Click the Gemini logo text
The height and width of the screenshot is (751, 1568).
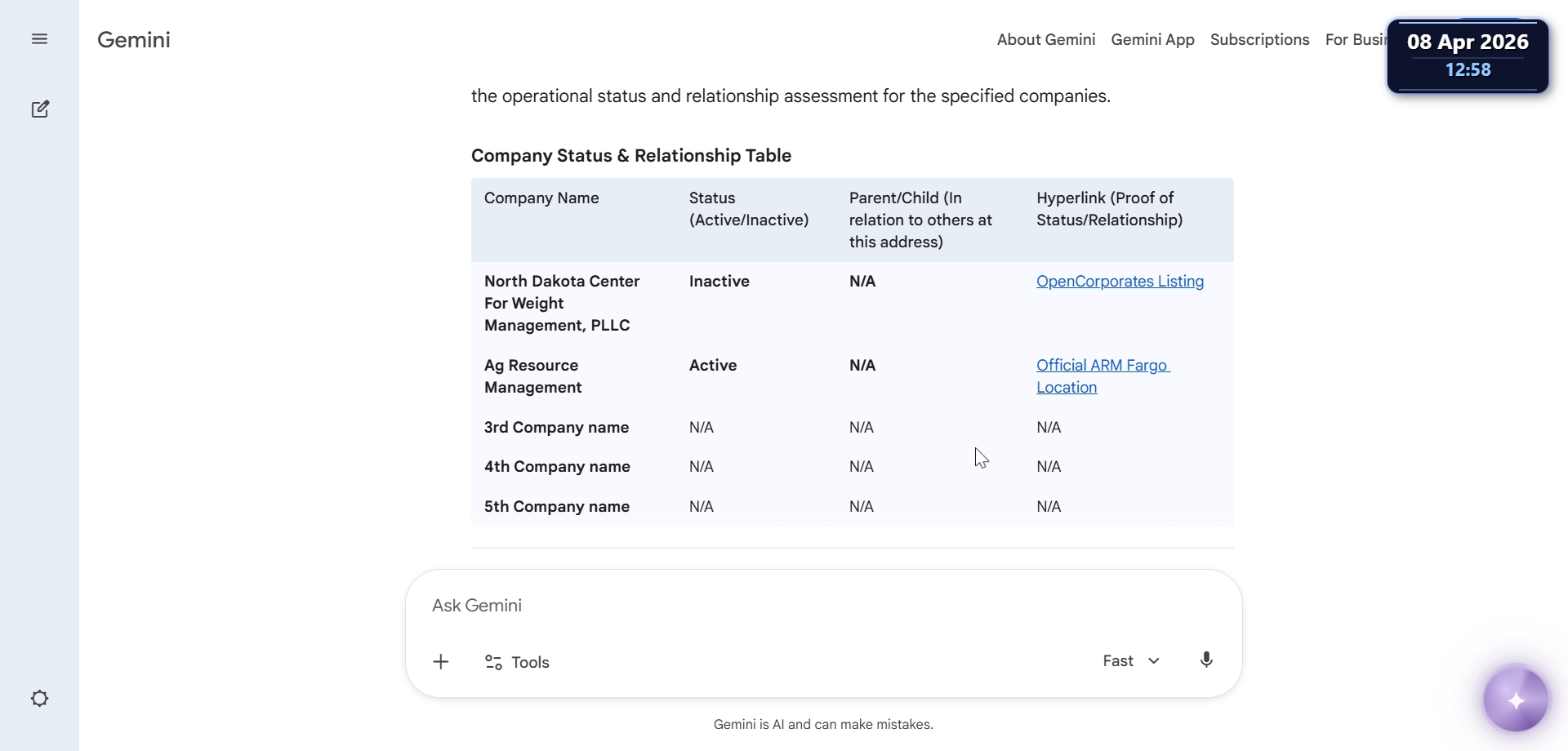point(134,40)
